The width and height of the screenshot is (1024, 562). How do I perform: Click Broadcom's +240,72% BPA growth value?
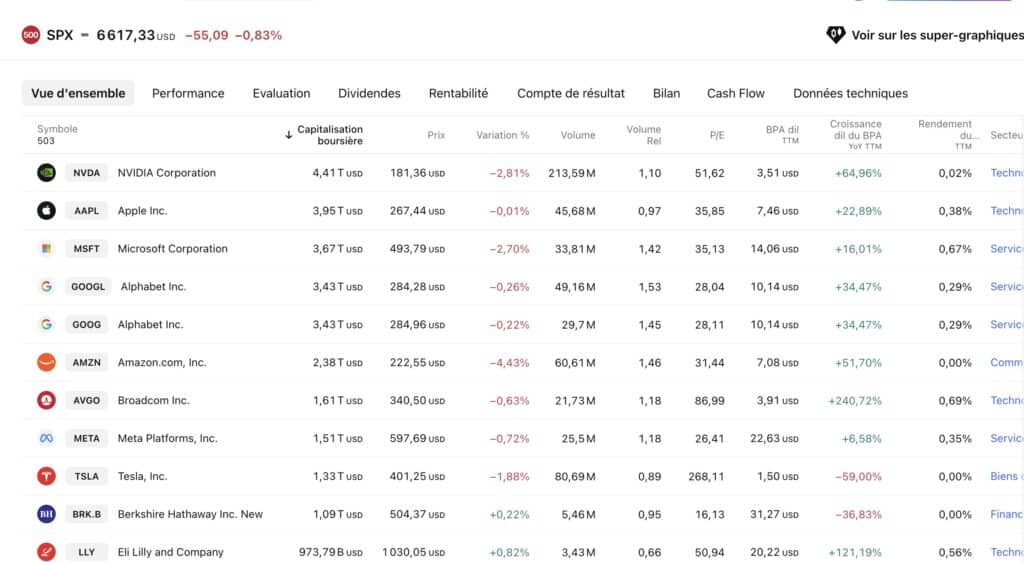[x=855, y=400]
